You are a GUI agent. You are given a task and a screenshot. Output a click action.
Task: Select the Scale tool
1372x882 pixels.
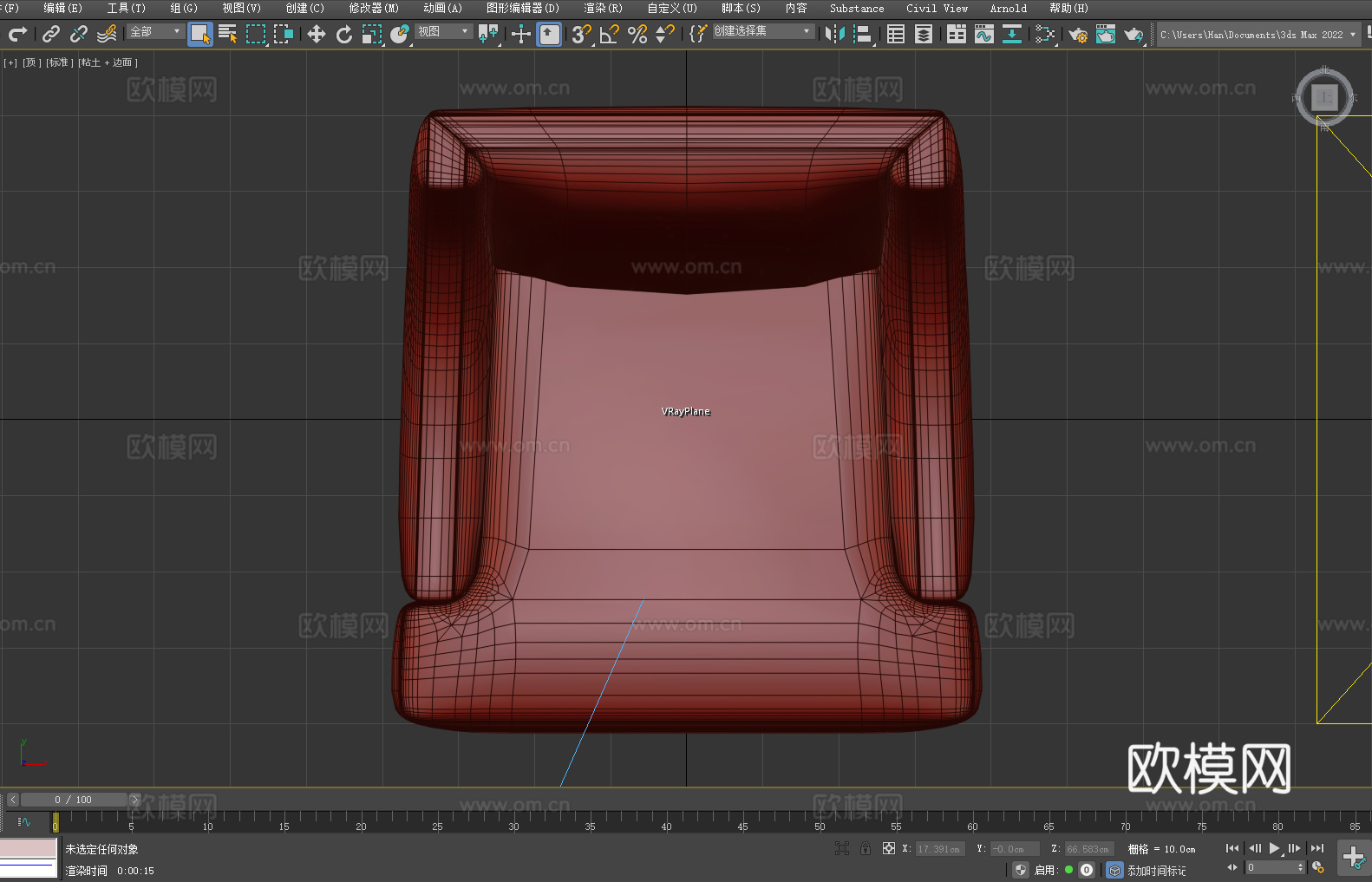tap(372, 34)
